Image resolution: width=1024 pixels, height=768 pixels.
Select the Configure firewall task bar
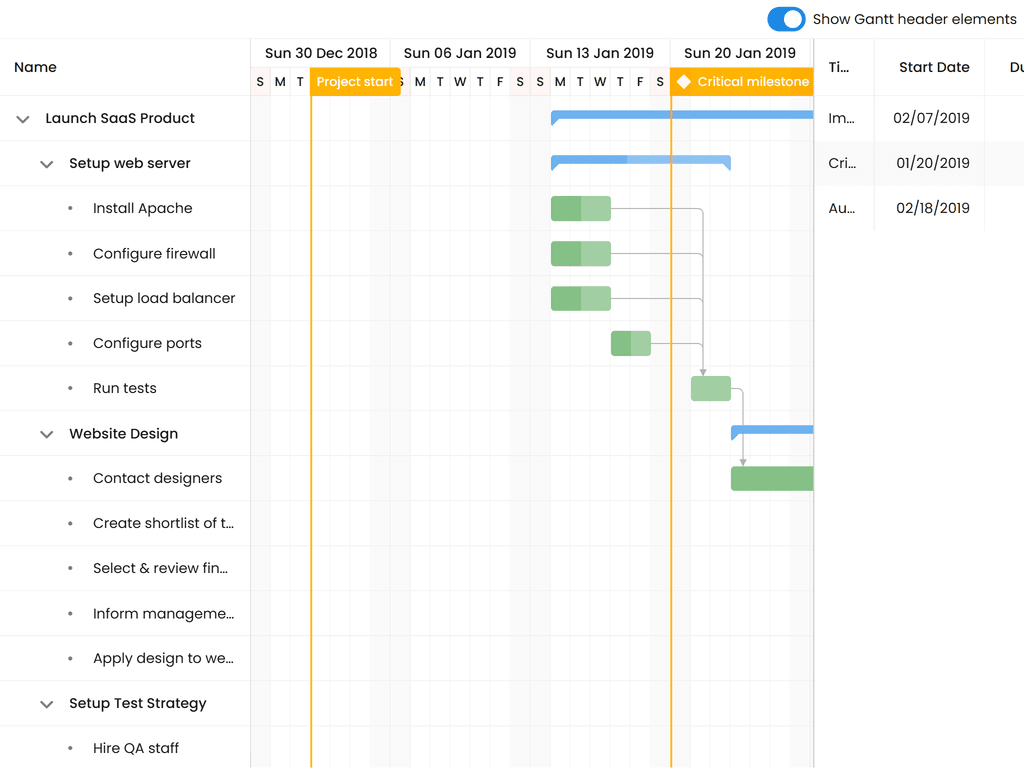[580, 253]
